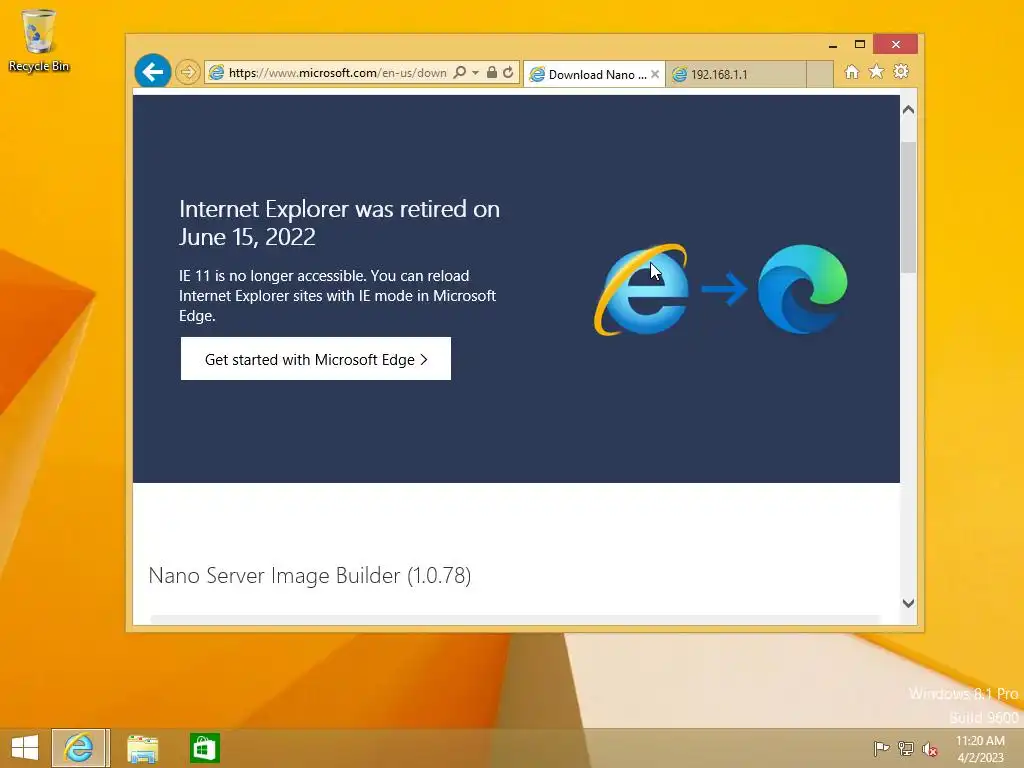
Task: Click the Nano Server Image Builder (1.0.78) heading
Action: pos(310,575)
